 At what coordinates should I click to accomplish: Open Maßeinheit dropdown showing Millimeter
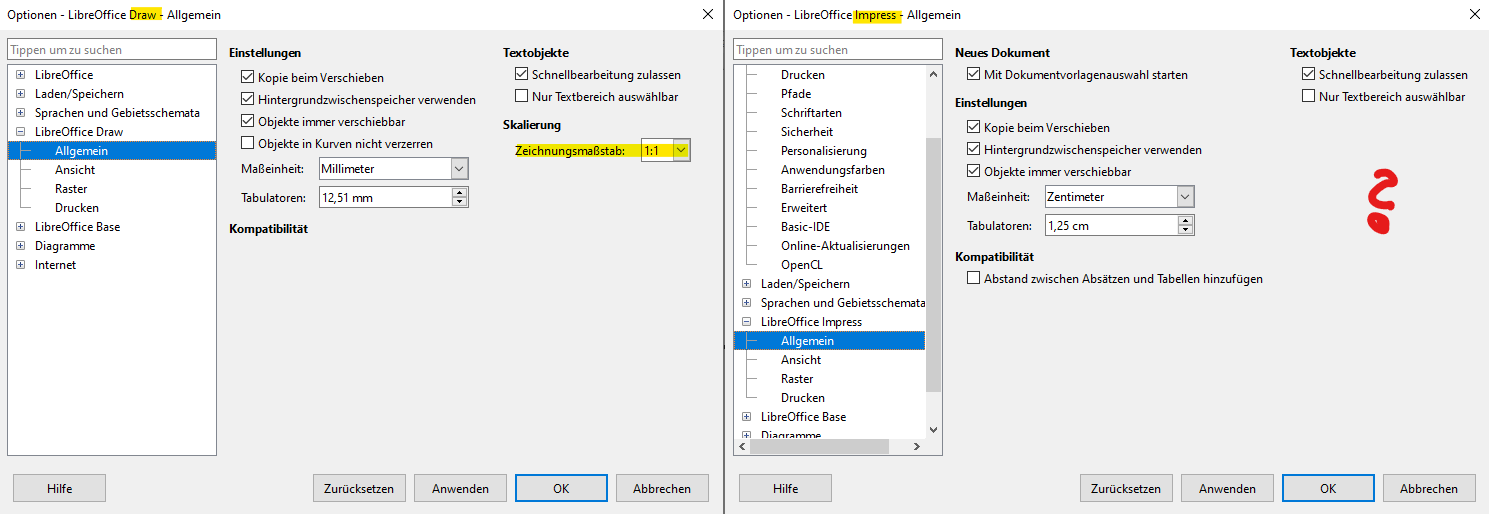394,169
